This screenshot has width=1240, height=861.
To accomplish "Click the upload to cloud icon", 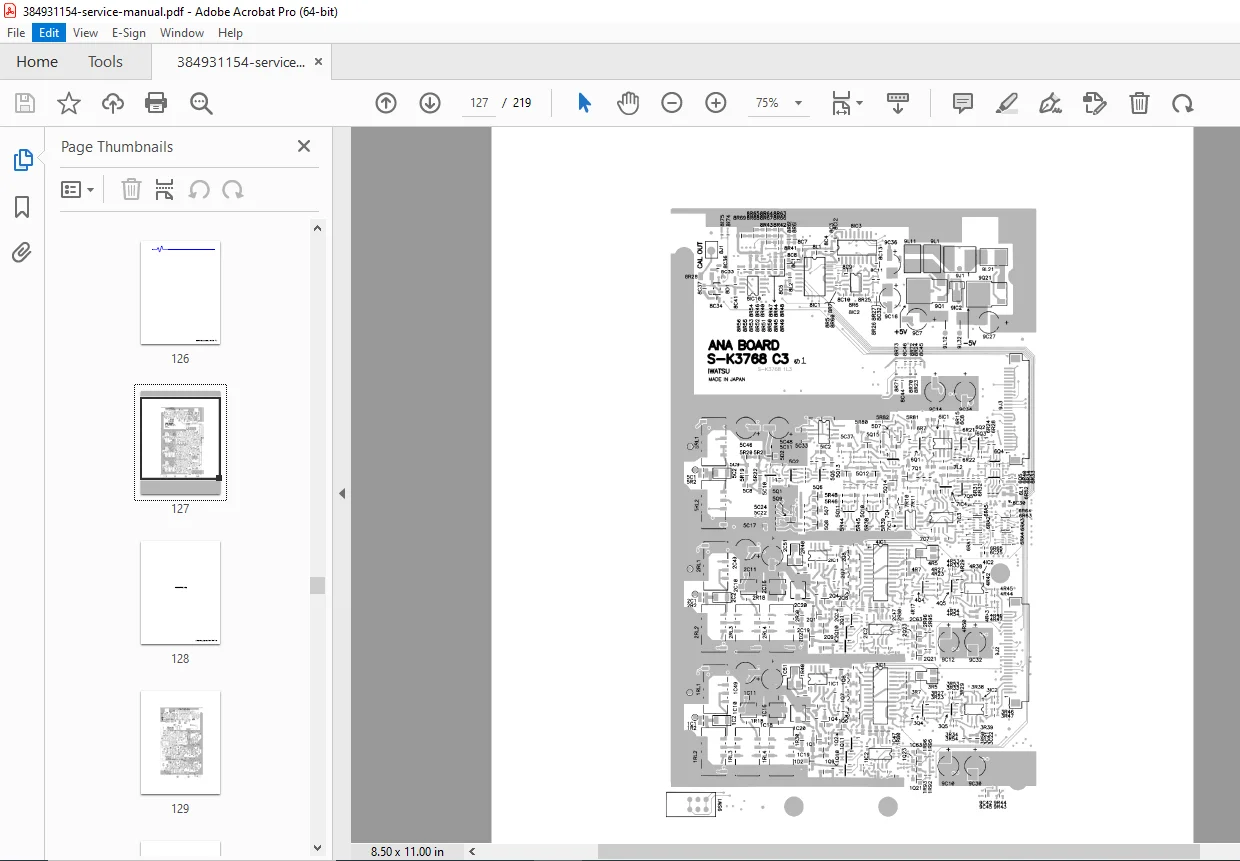I will point(113,103).
